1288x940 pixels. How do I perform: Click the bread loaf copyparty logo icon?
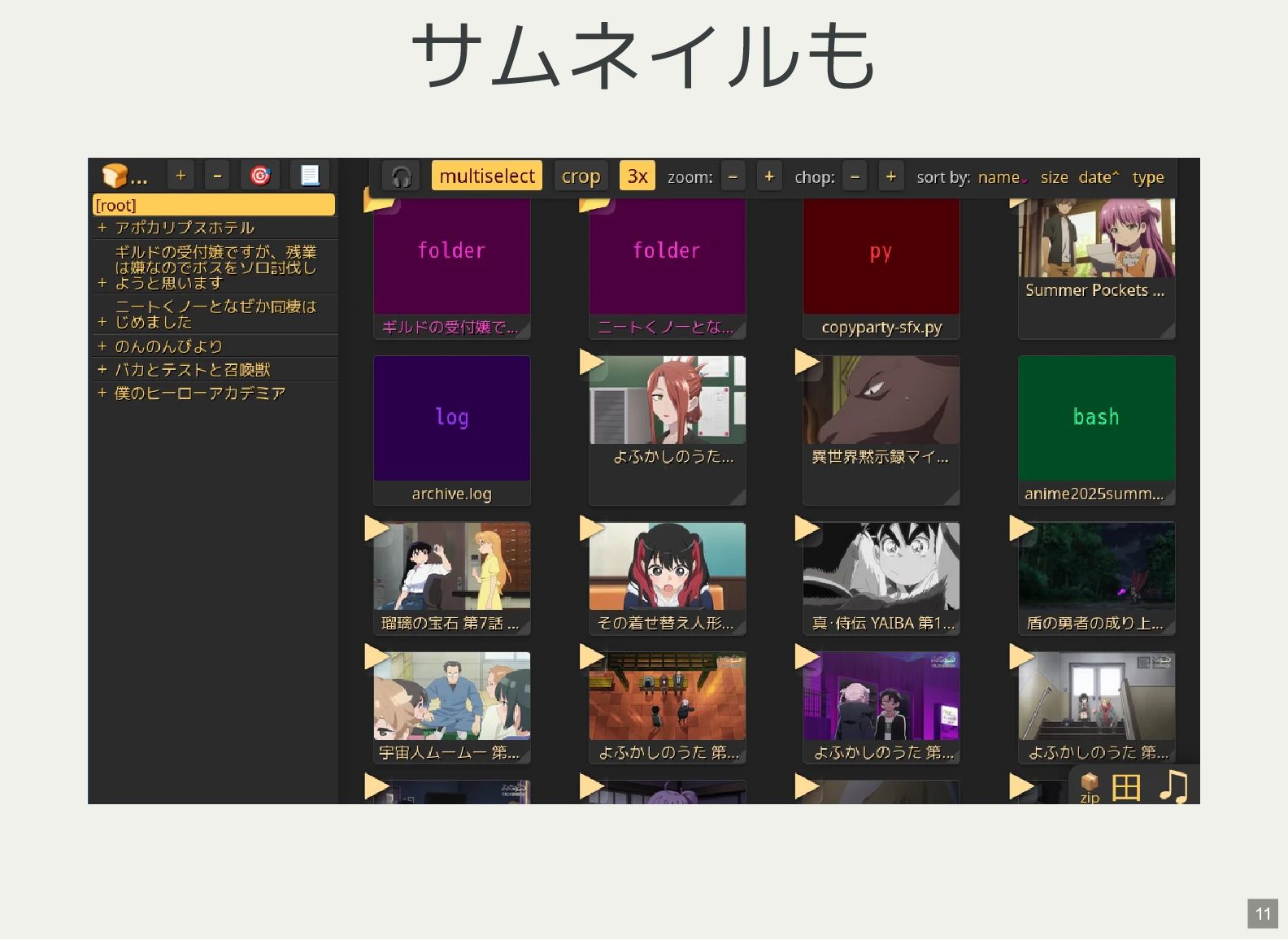[x=115, y=176]
